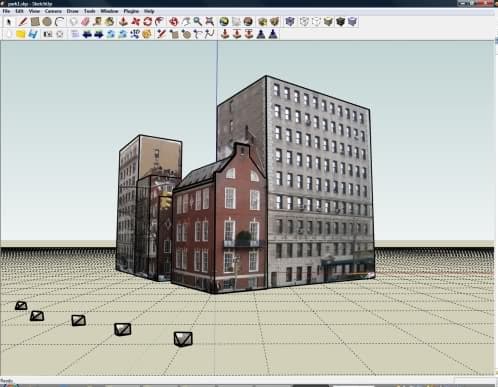Viewport: 498px width, 387px height.
Task: Pick the pink Eraser tool
Action: (85, 22)
